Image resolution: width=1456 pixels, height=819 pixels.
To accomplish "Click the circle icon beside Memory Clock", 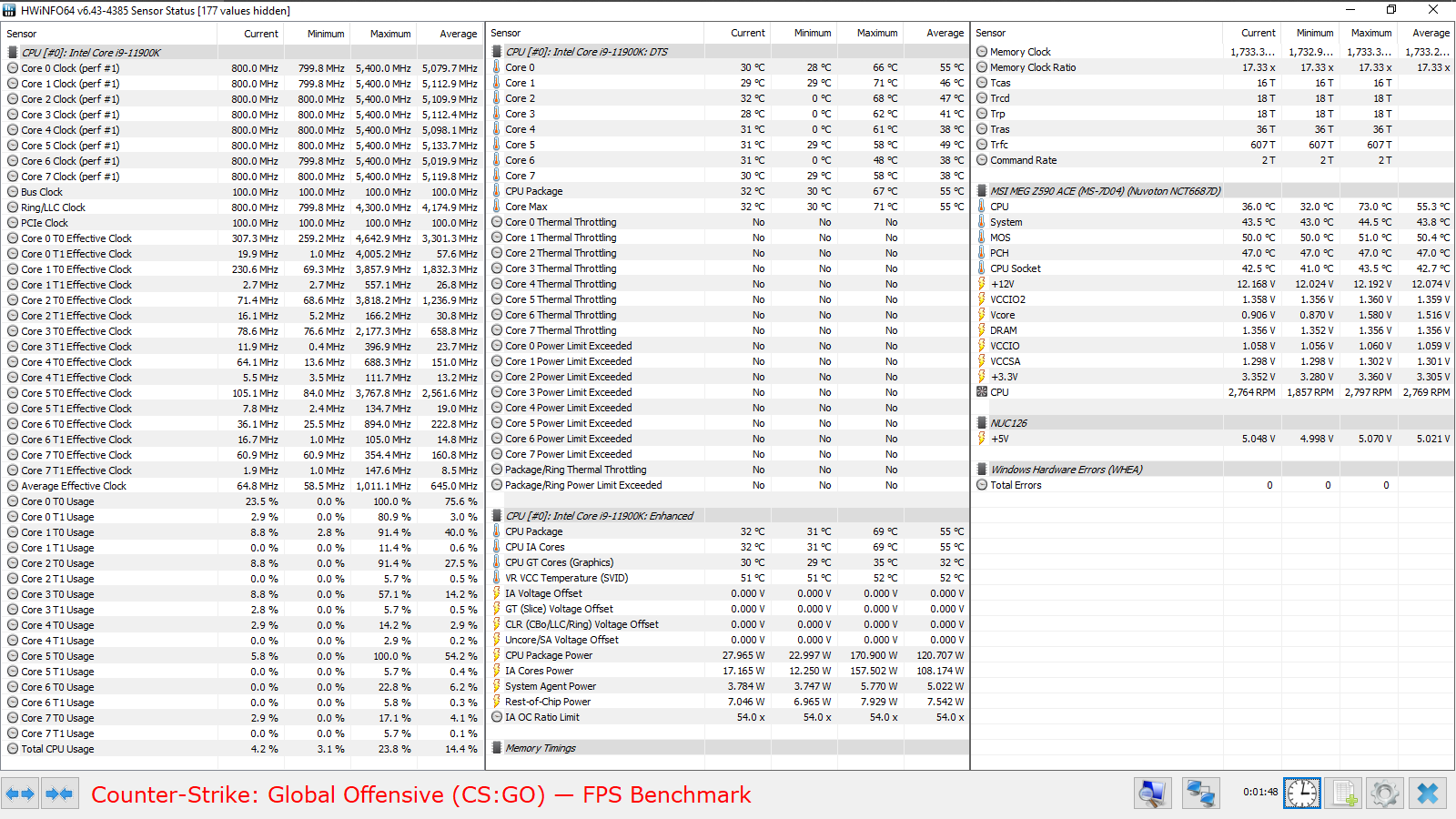I will 982,52.
